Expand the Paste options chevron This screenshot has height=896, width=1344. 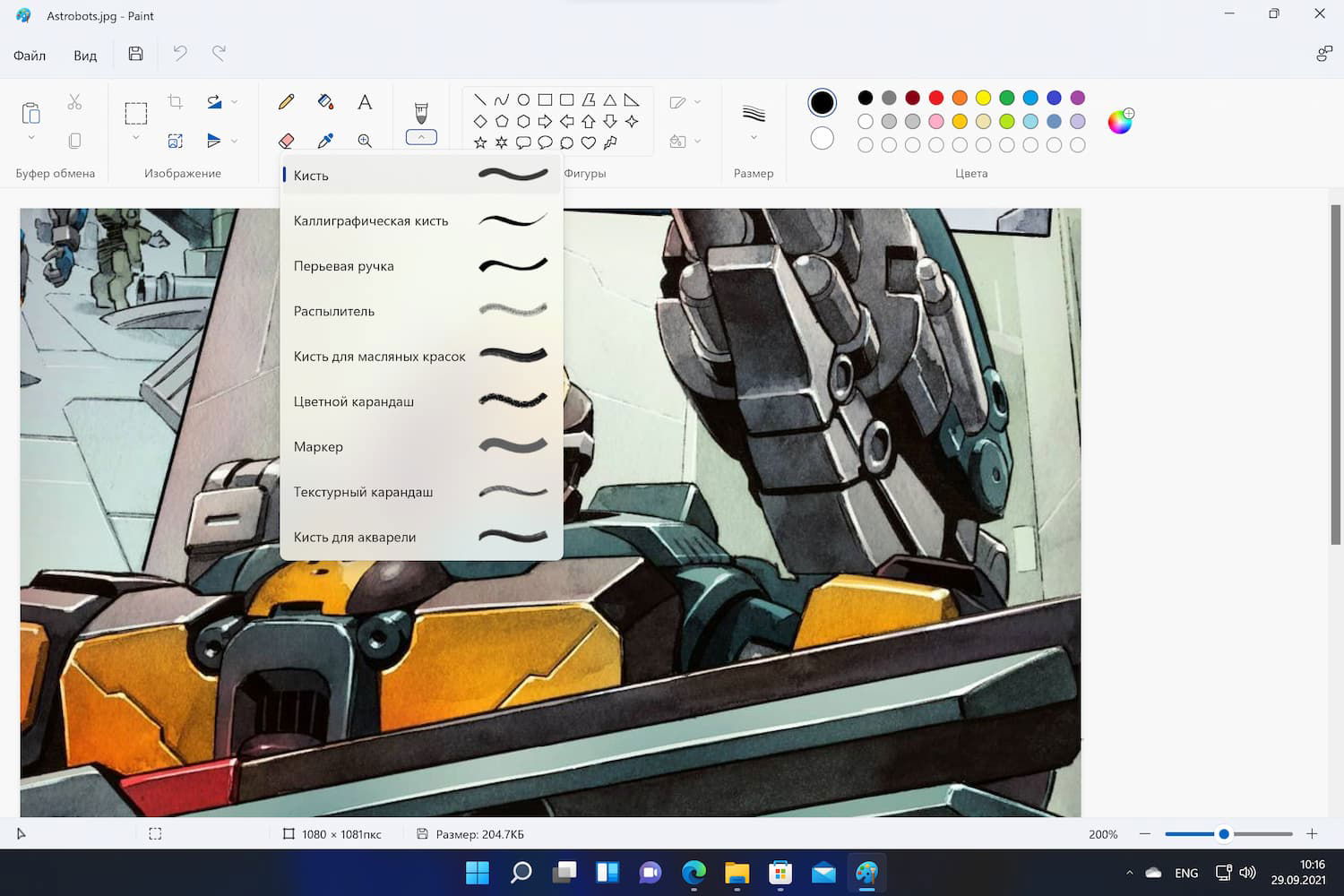coord(30,138)
